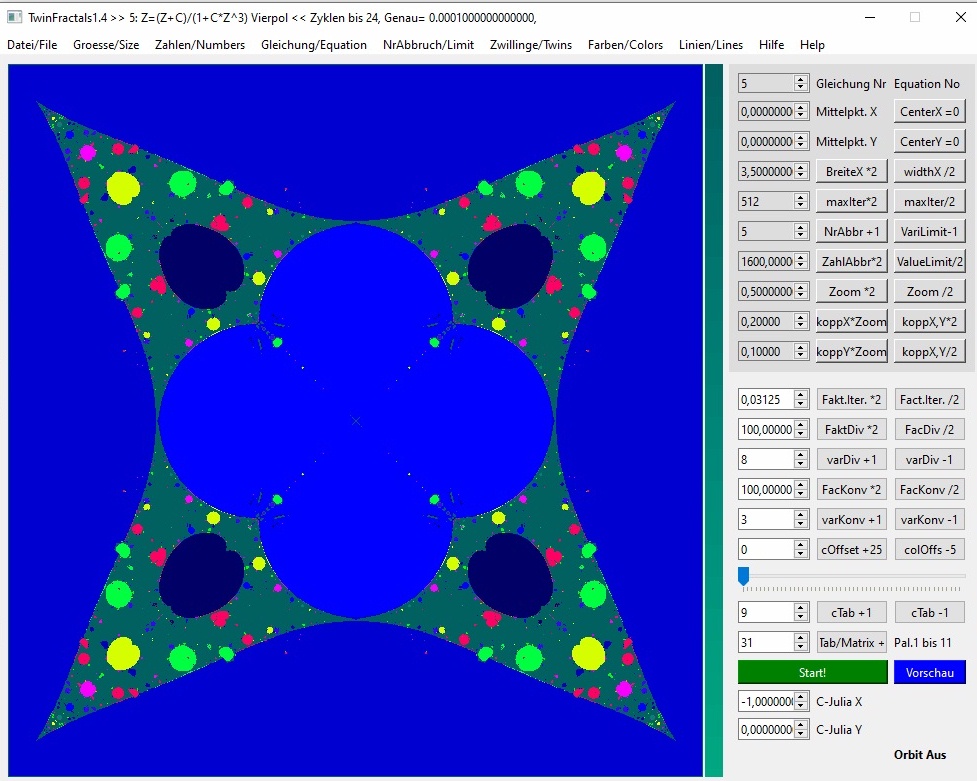This screenshot has height=781, width=977.
Task: Click the ValueLimit/2 button
Action: coord(930,261)
